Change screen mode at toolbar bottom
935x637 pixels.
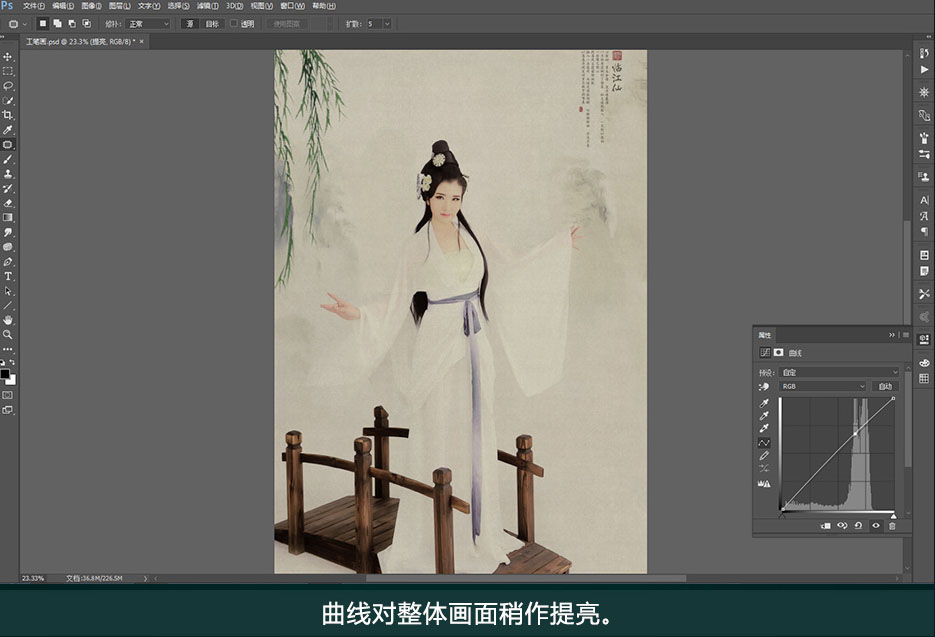click(8, 410)
